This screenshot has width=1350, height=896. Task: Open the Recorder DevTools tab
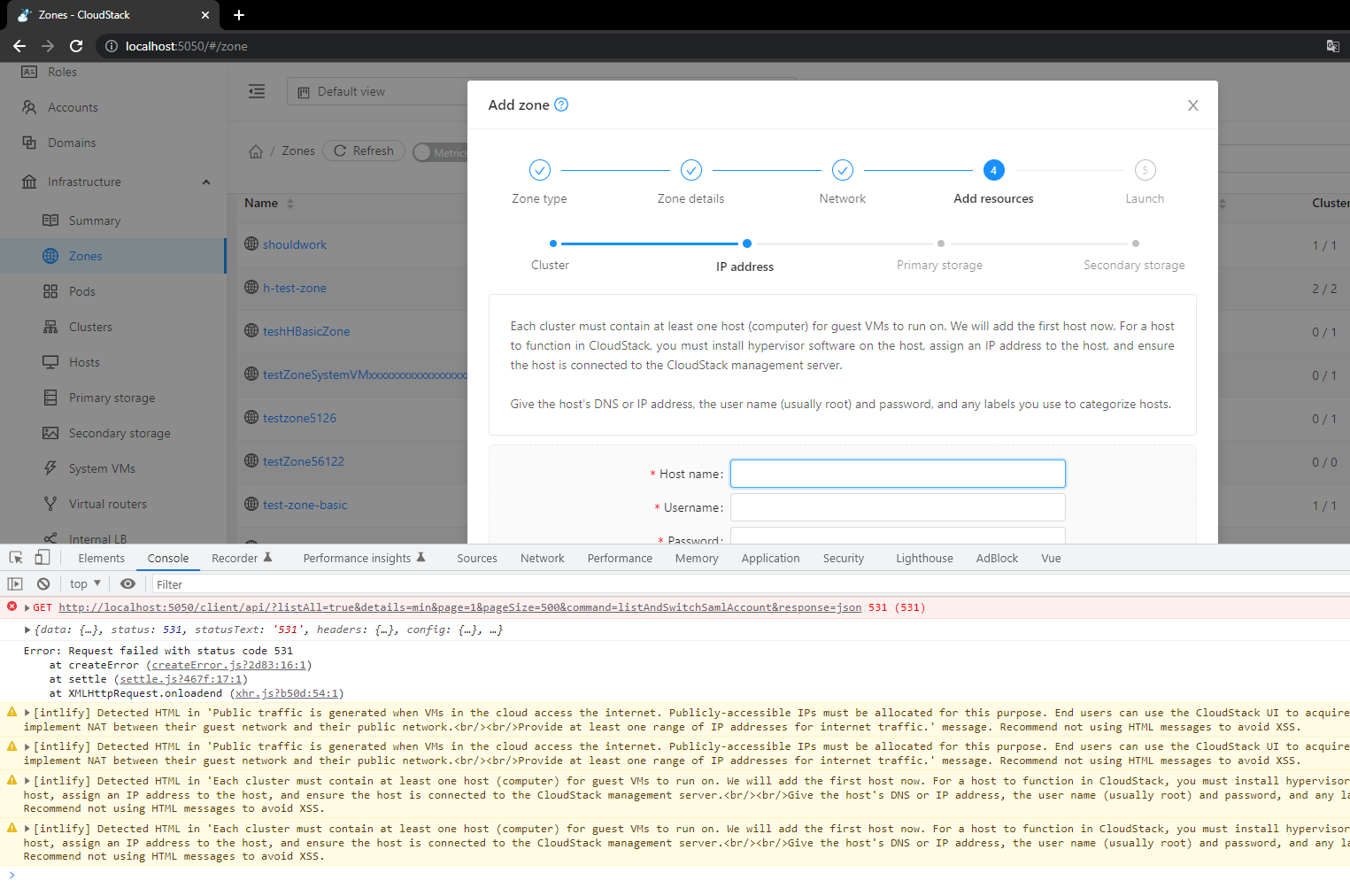(x=242, y=558)
